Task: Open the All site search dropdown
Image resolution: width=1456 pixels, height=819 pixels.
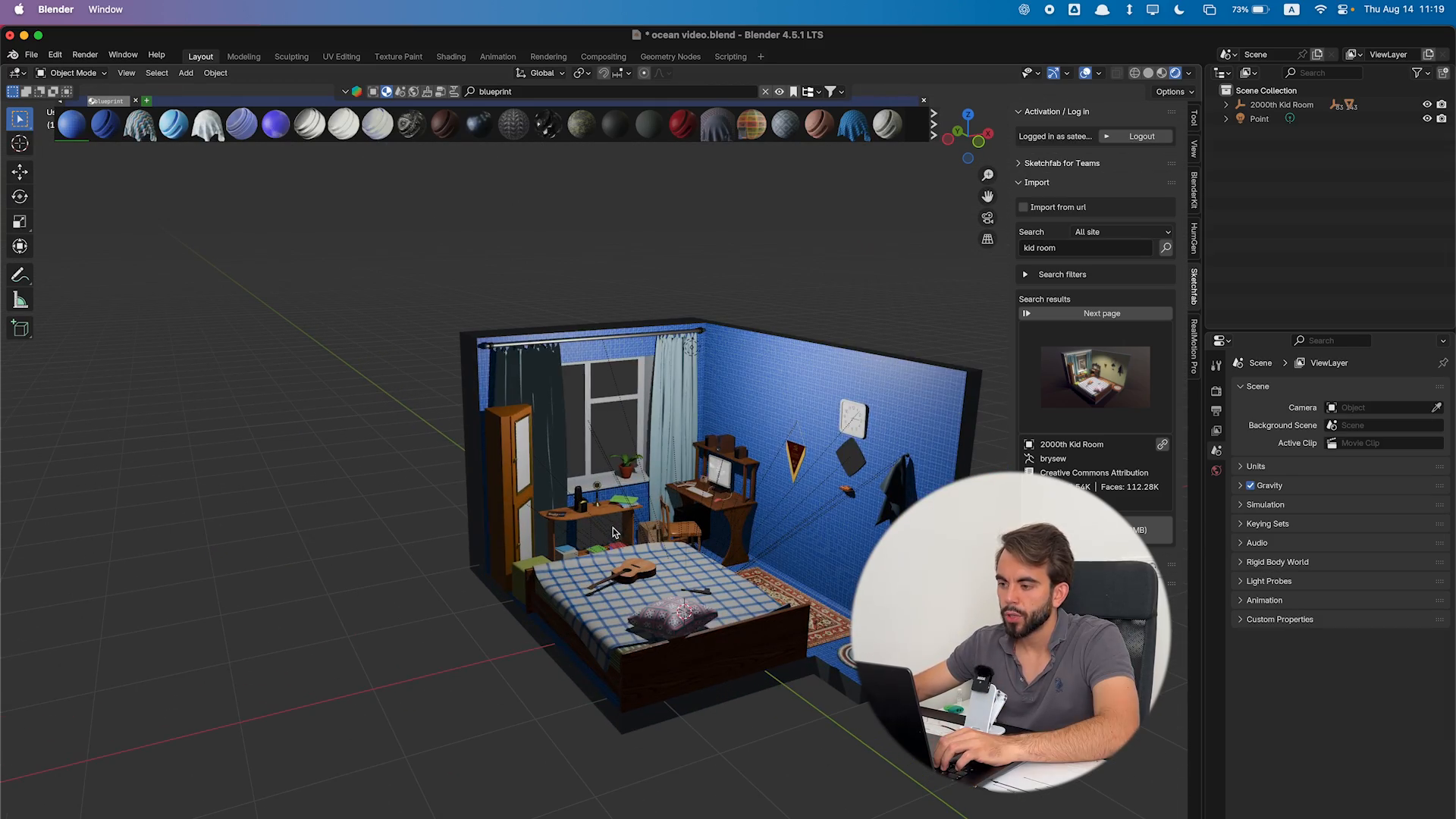Action: 1122,232
